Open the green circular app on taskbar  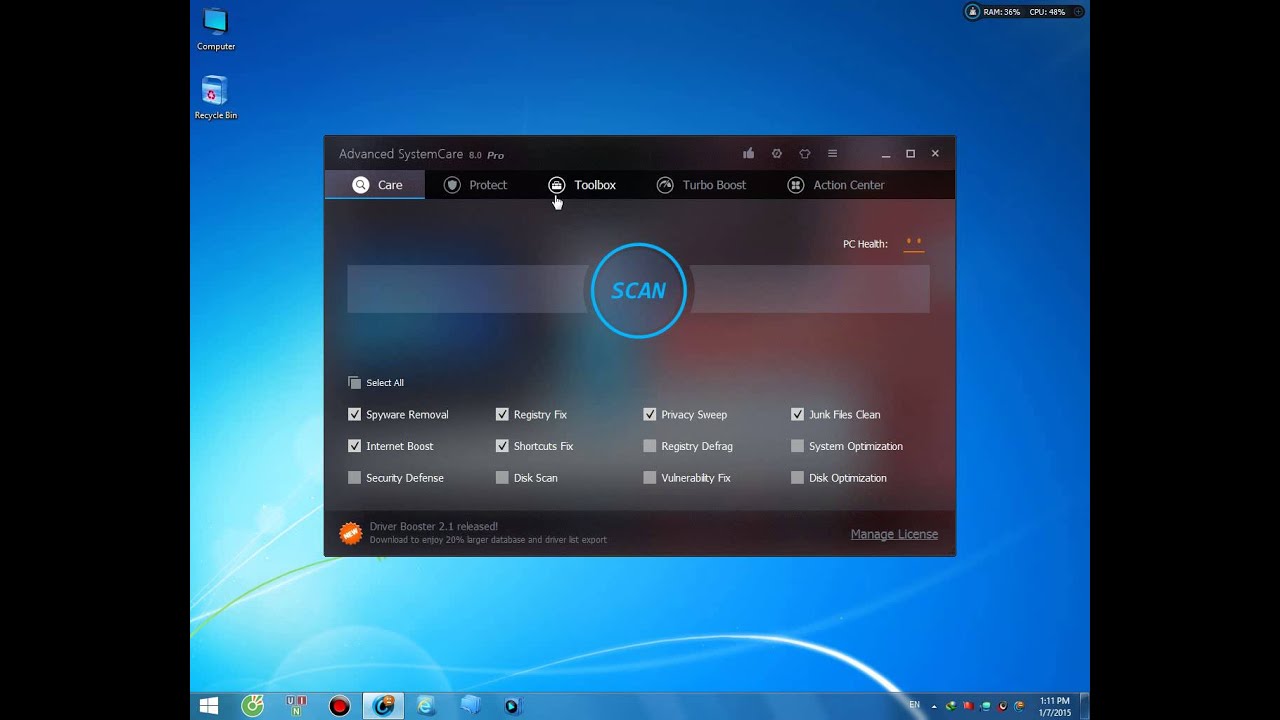(253, 706)
